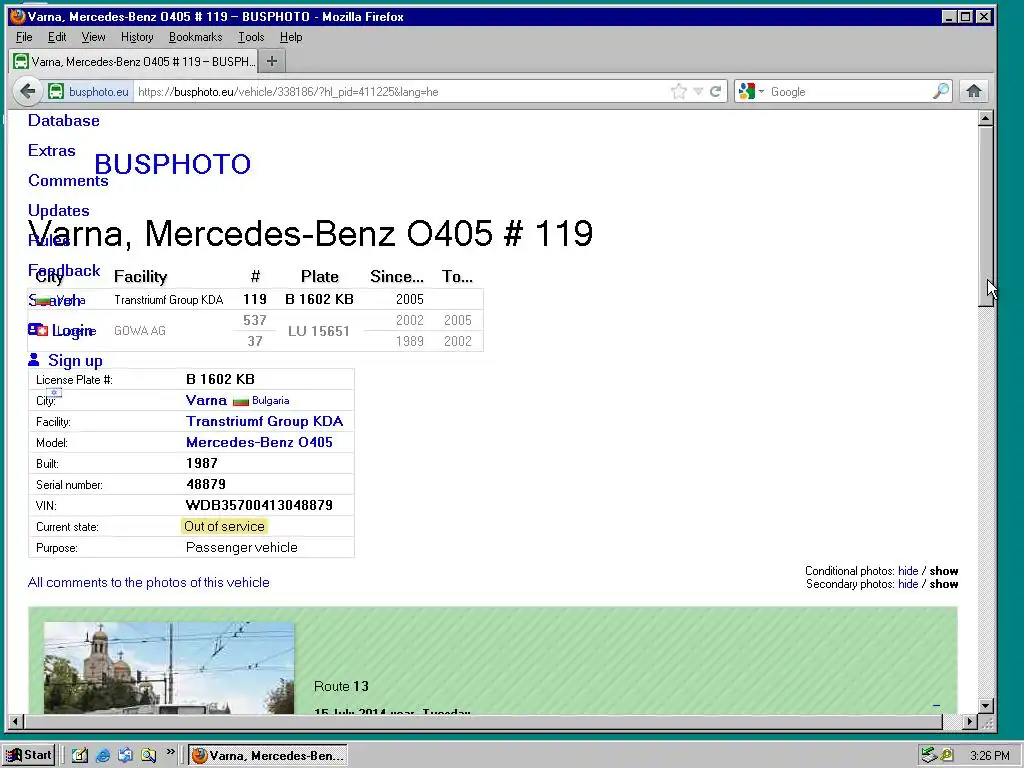Click the Firefox taskbar button
This screenshot has width=1024, height=768.
pos(268,756)
